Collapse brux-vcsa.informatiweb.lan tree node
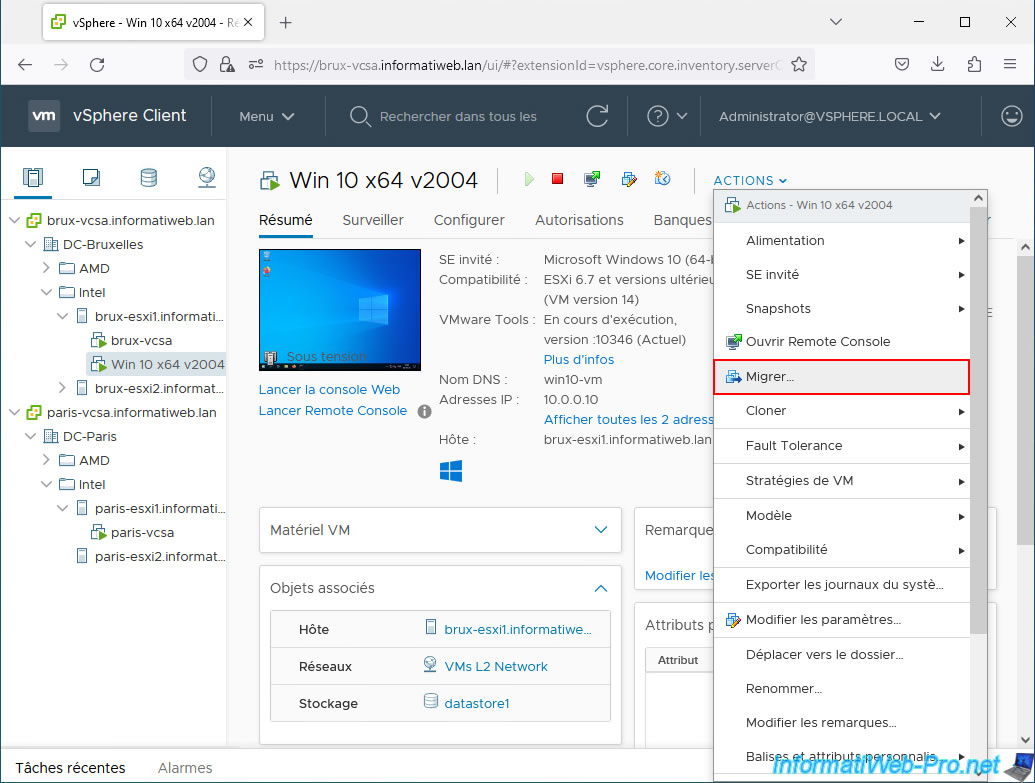 point(15,220)
